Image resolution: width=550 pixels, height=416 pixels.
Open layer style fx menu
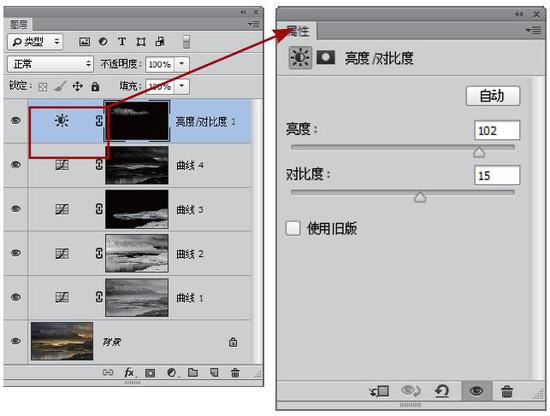(130, 372)
